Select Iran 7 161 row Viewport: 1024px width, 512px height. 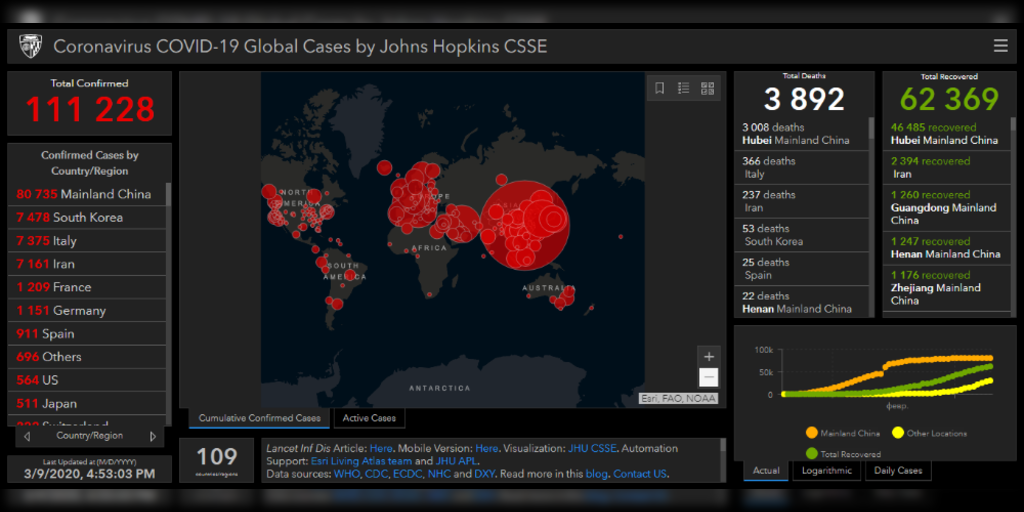[x=87, y=264]
